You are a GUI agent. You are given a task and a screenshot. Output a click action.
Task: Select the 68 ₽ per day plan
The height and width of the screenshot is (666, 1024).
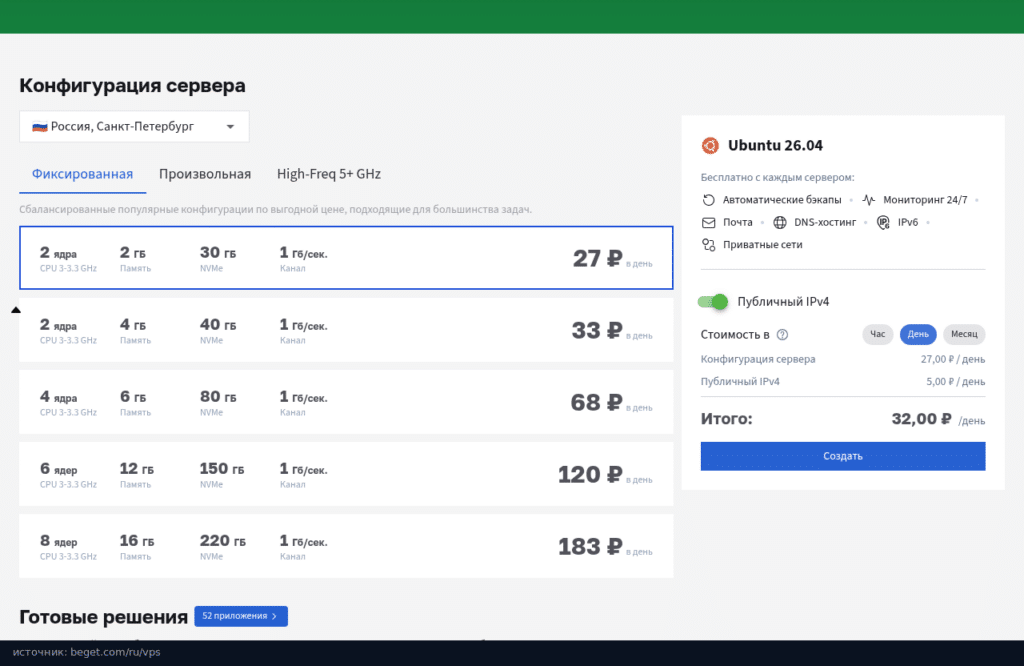[346, 402]
